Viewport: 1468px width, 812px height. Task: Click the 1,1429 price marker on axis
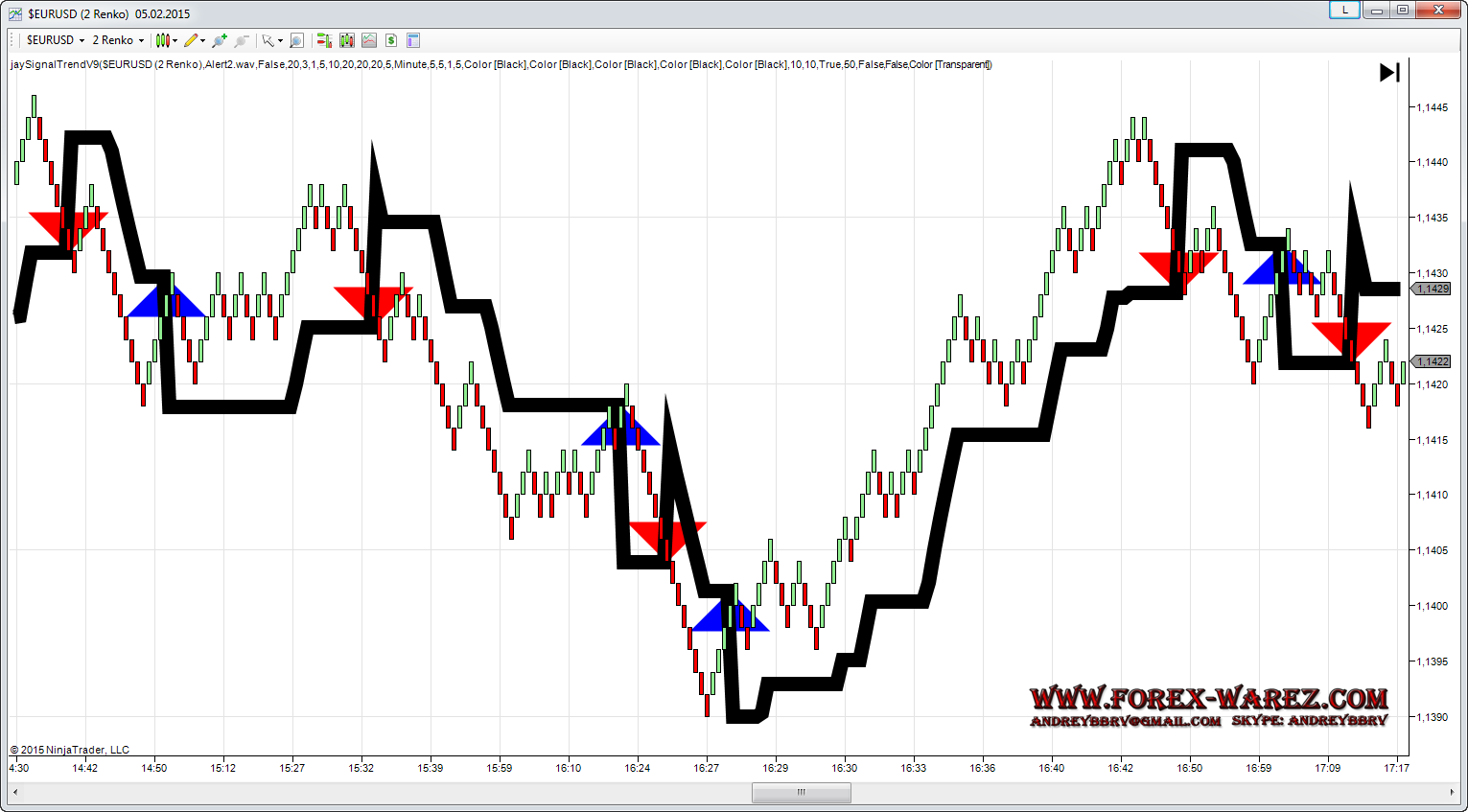(x=1433, y=289)
